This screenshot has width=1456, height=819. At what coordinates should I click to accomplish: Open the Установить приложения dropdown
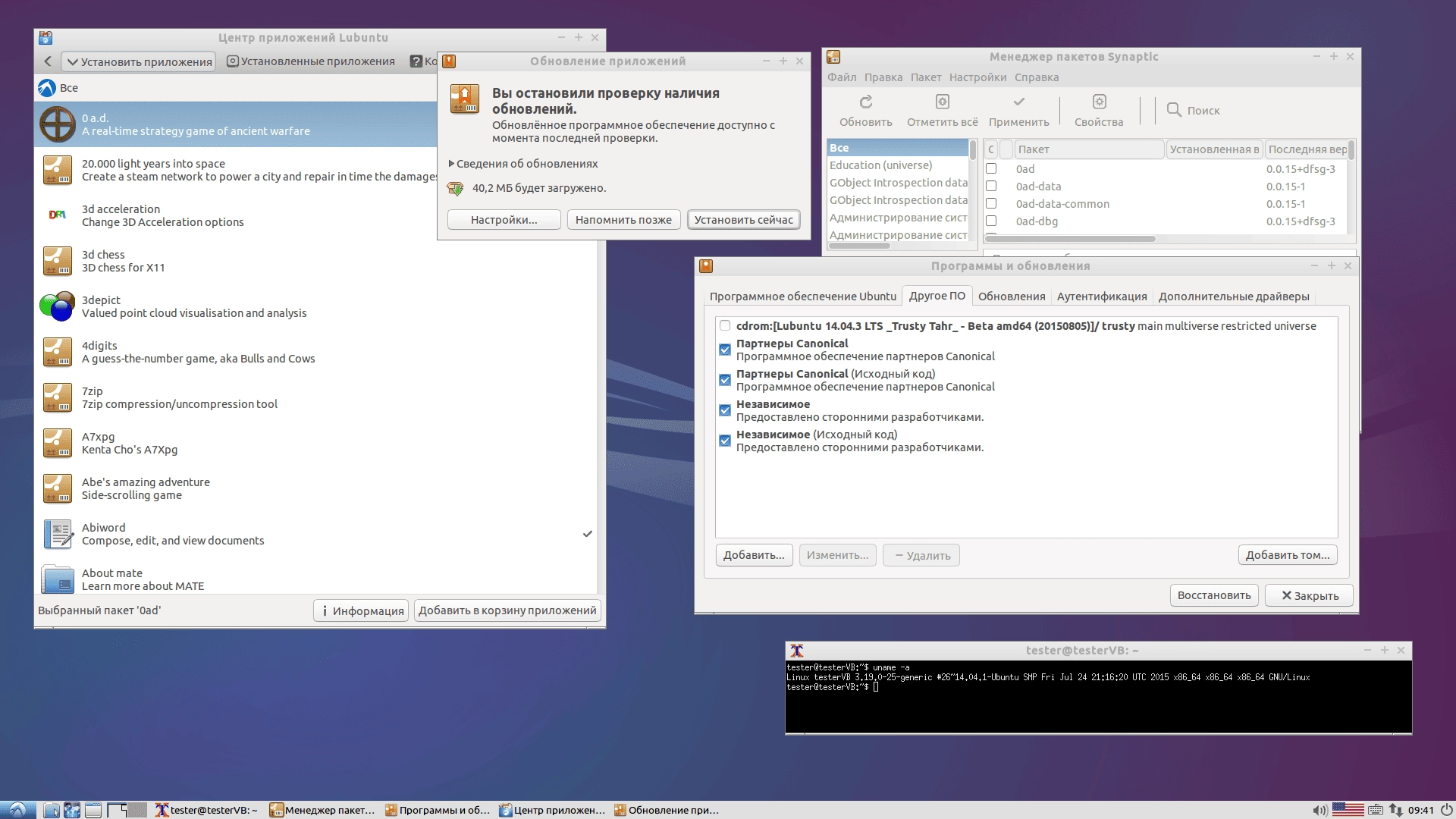tap(138, 61)
